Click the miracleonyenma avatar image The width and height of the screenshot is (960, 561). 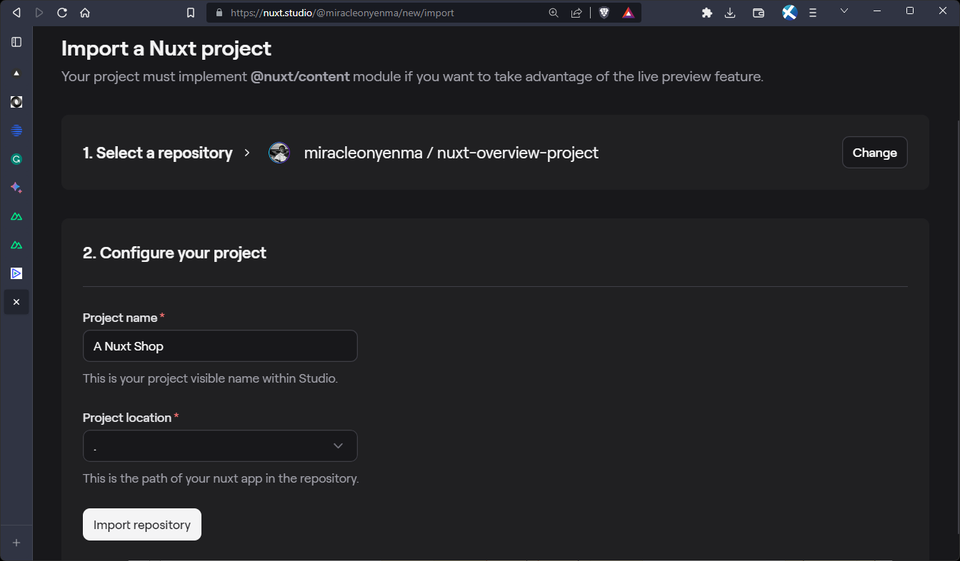(279, 152)
